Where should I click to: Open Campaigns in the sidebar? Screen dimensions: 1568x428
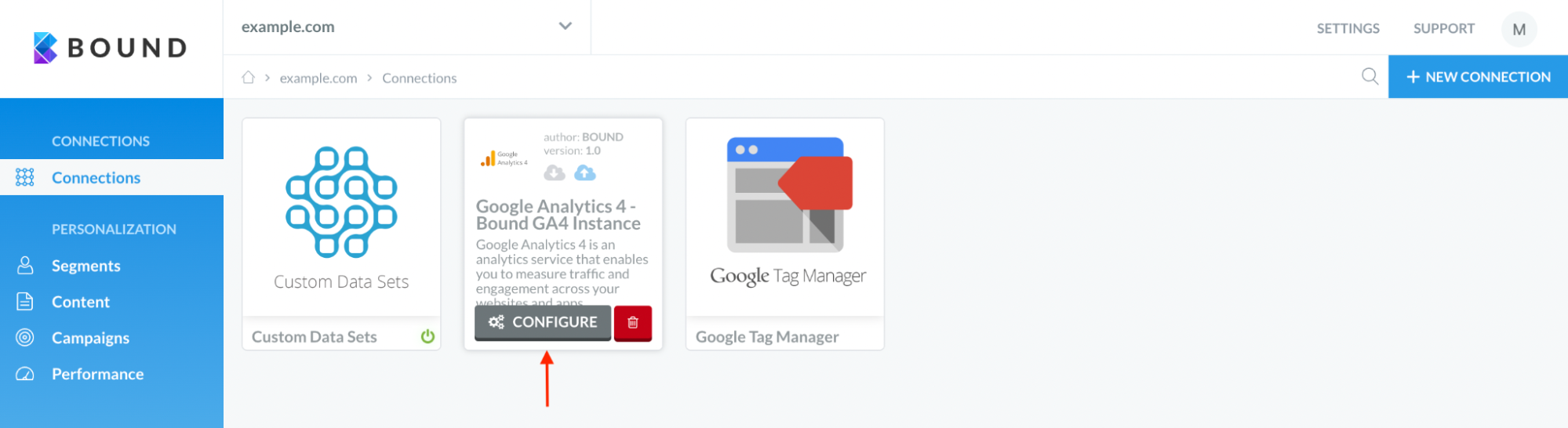point(91,338)
